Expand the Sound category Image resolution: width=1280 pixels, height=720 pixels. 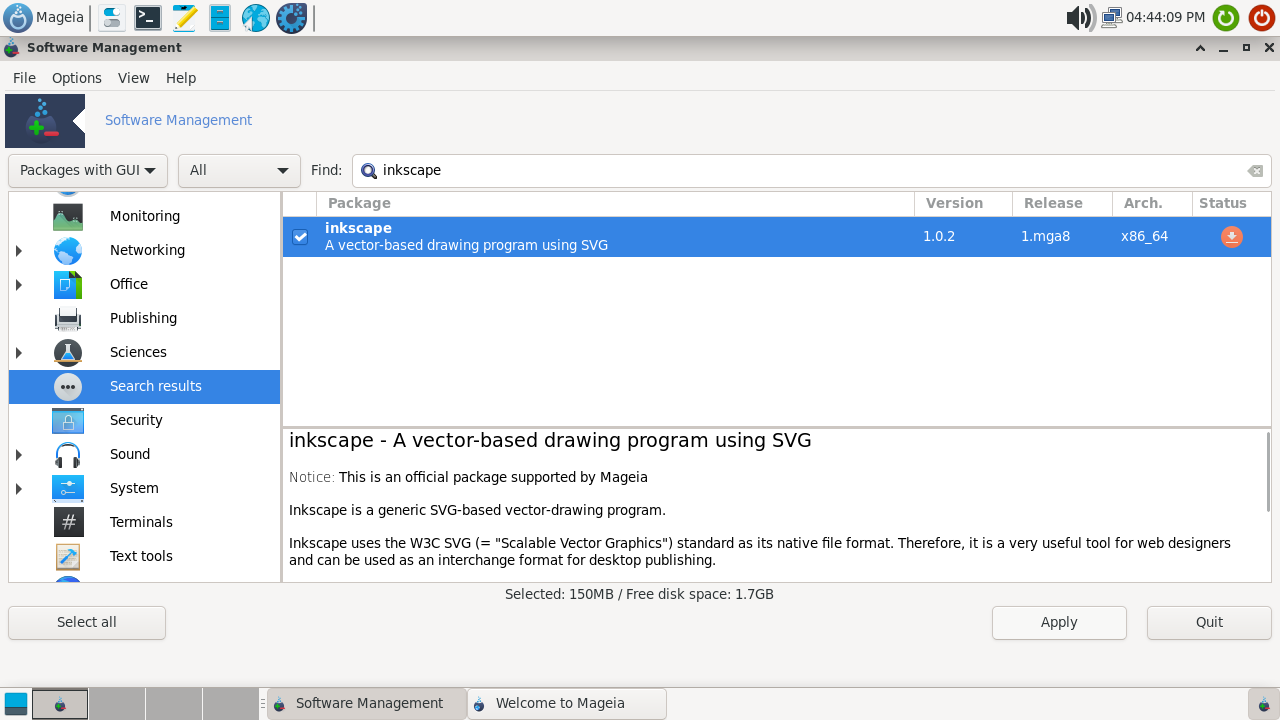(19, 454)
